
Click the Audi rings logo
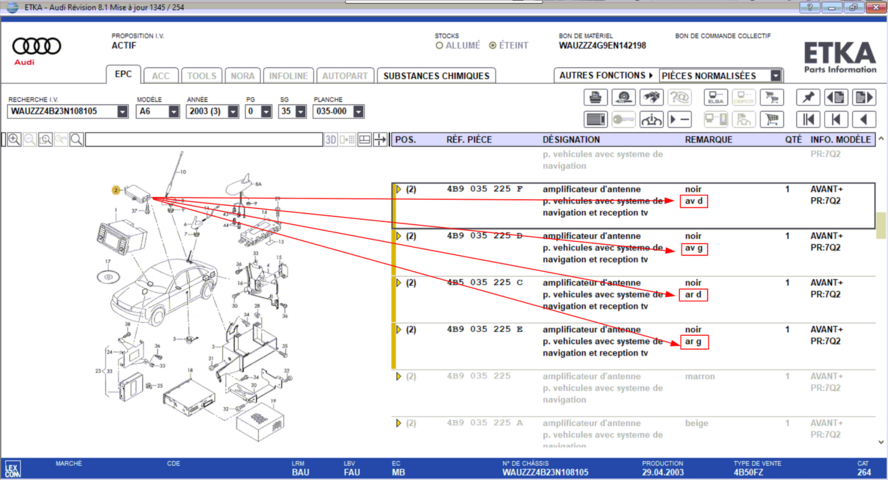click(x=37, y=46)
